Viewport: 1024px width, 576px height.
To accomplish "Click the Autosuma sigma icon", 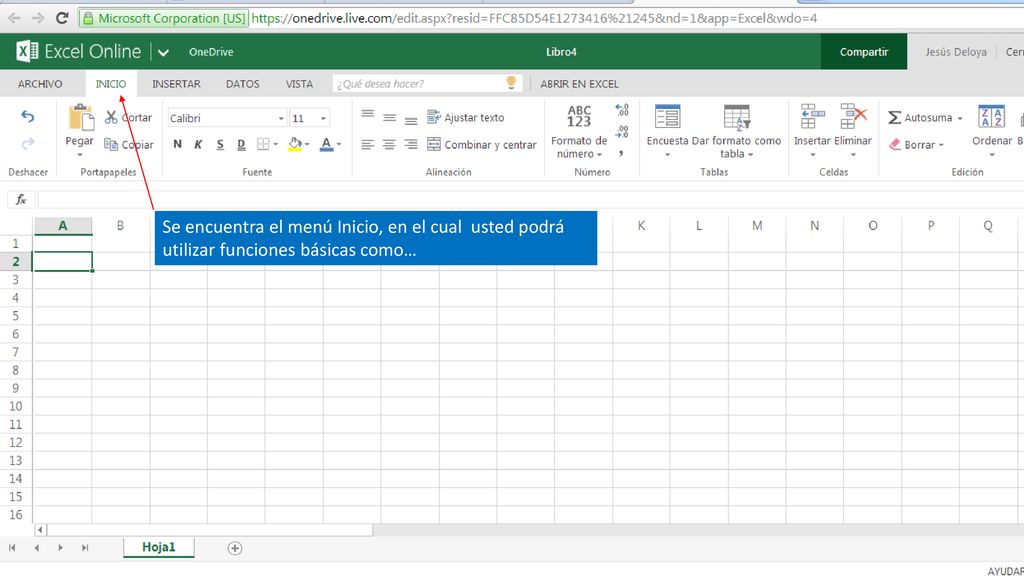I will coord(894,118).
